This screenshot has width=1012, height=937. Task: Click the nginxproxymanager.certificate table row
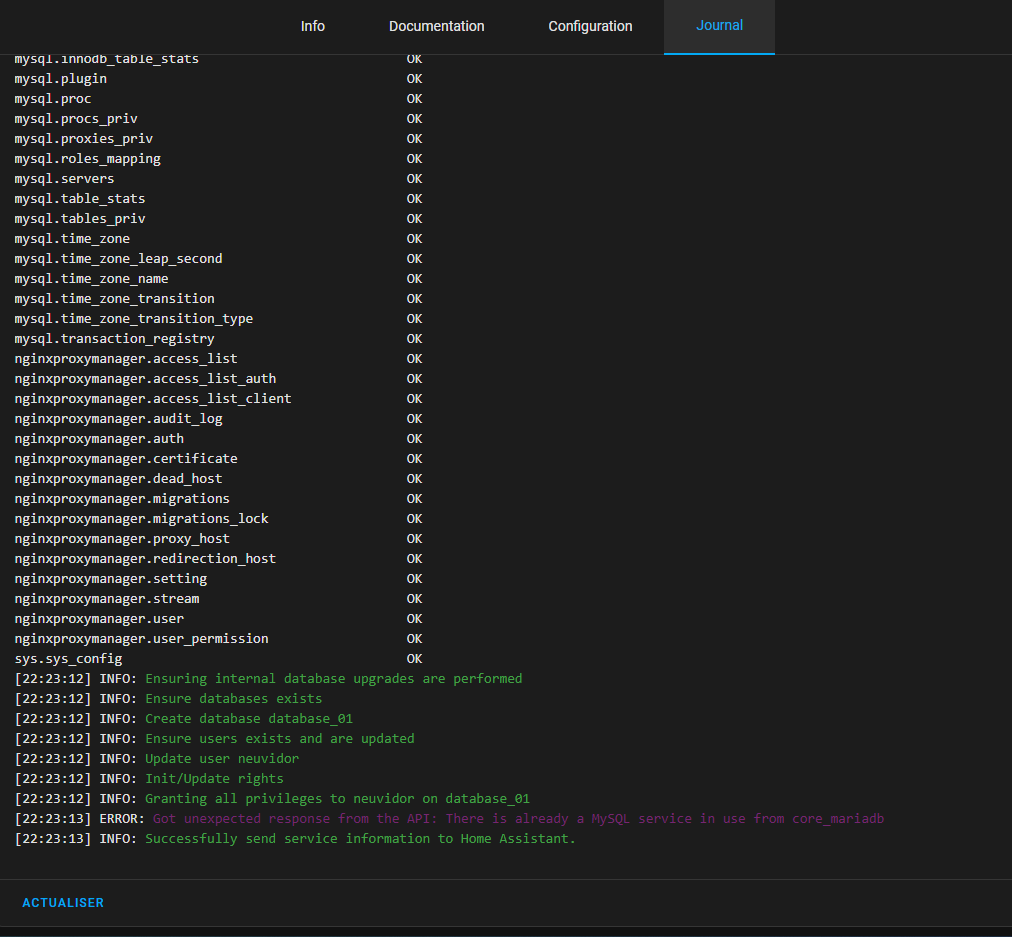tap(126, 459)
